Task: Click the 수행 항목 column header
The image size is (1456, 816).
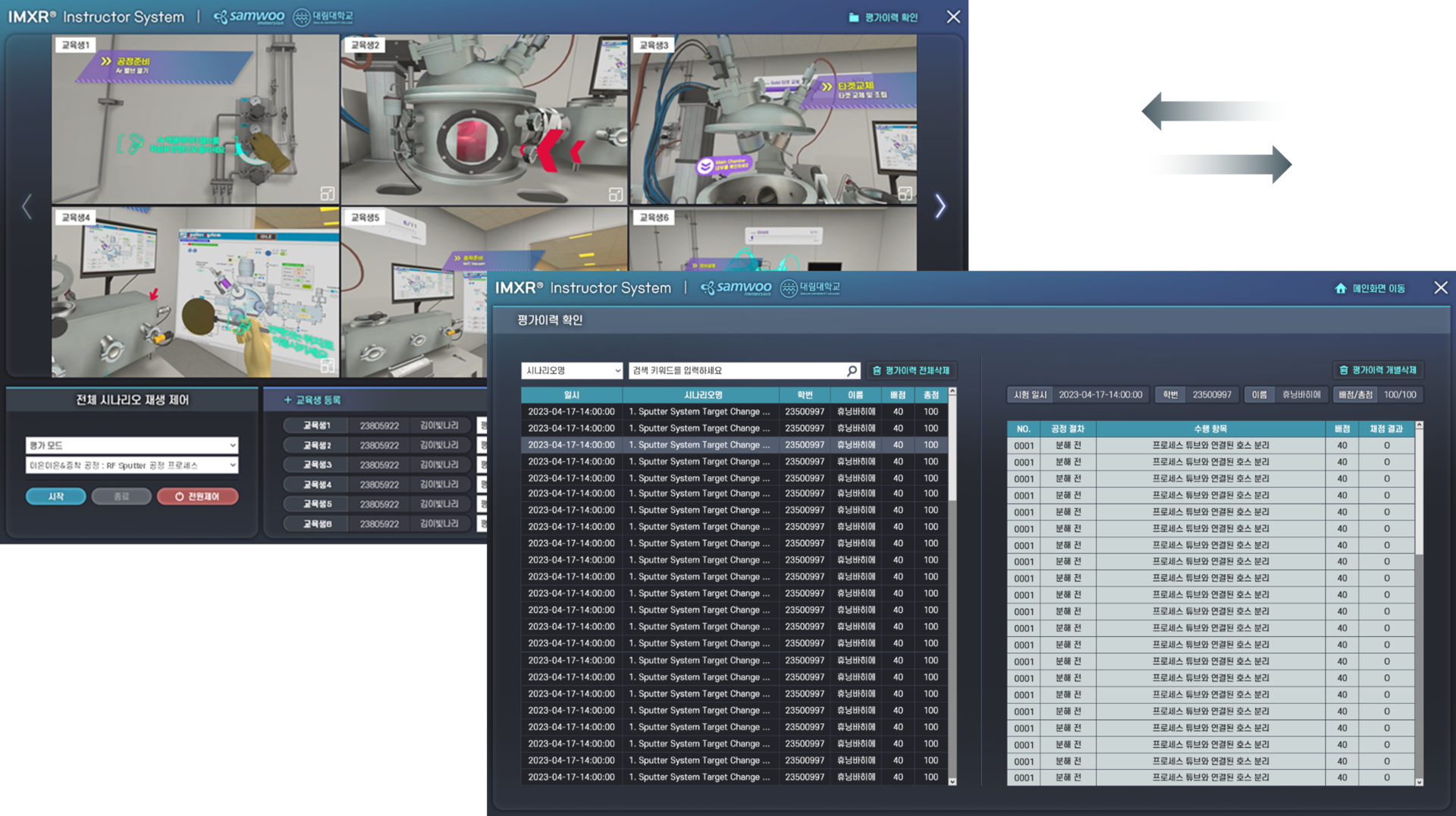Action: click(1210, 429)
